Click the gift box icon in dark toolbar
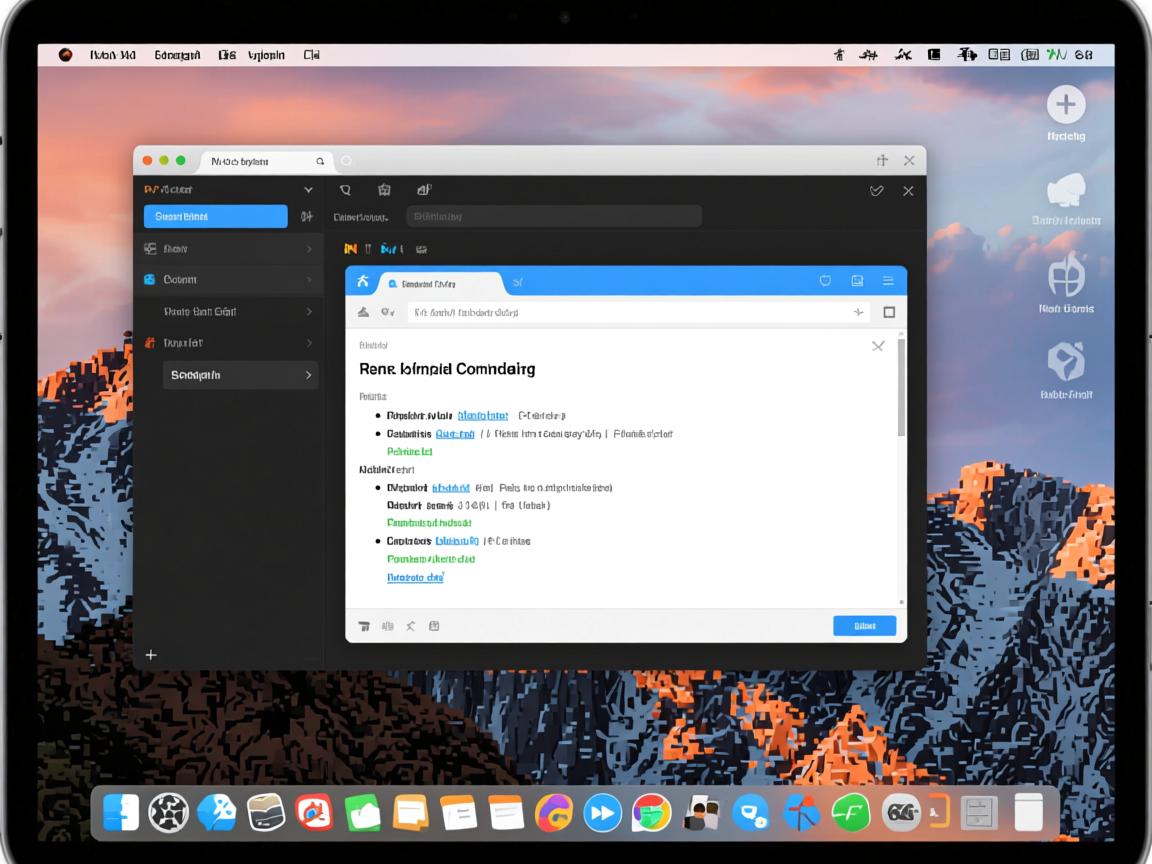The width and height of the screenshot is (1152, 864). coord(384,190)
